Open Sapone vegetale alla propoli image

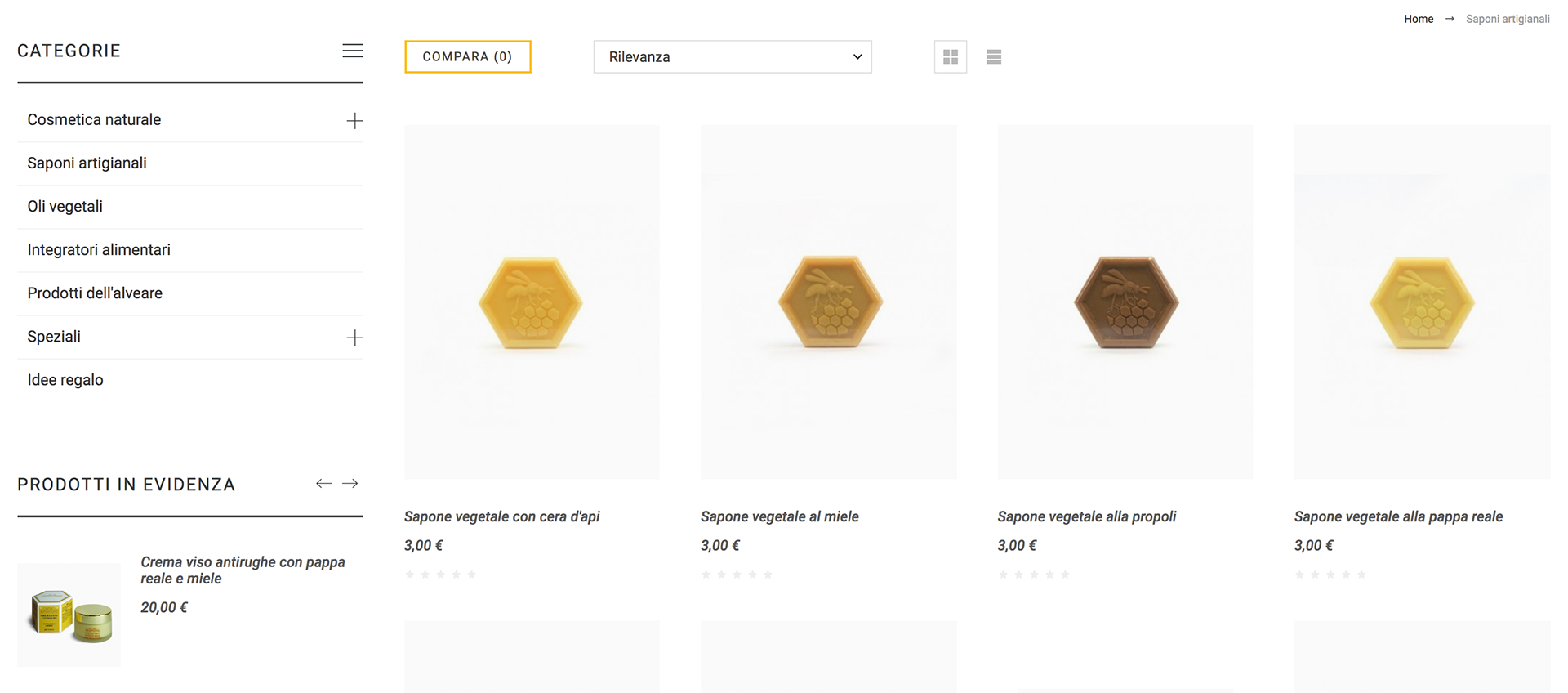(x=1125, y=302)
